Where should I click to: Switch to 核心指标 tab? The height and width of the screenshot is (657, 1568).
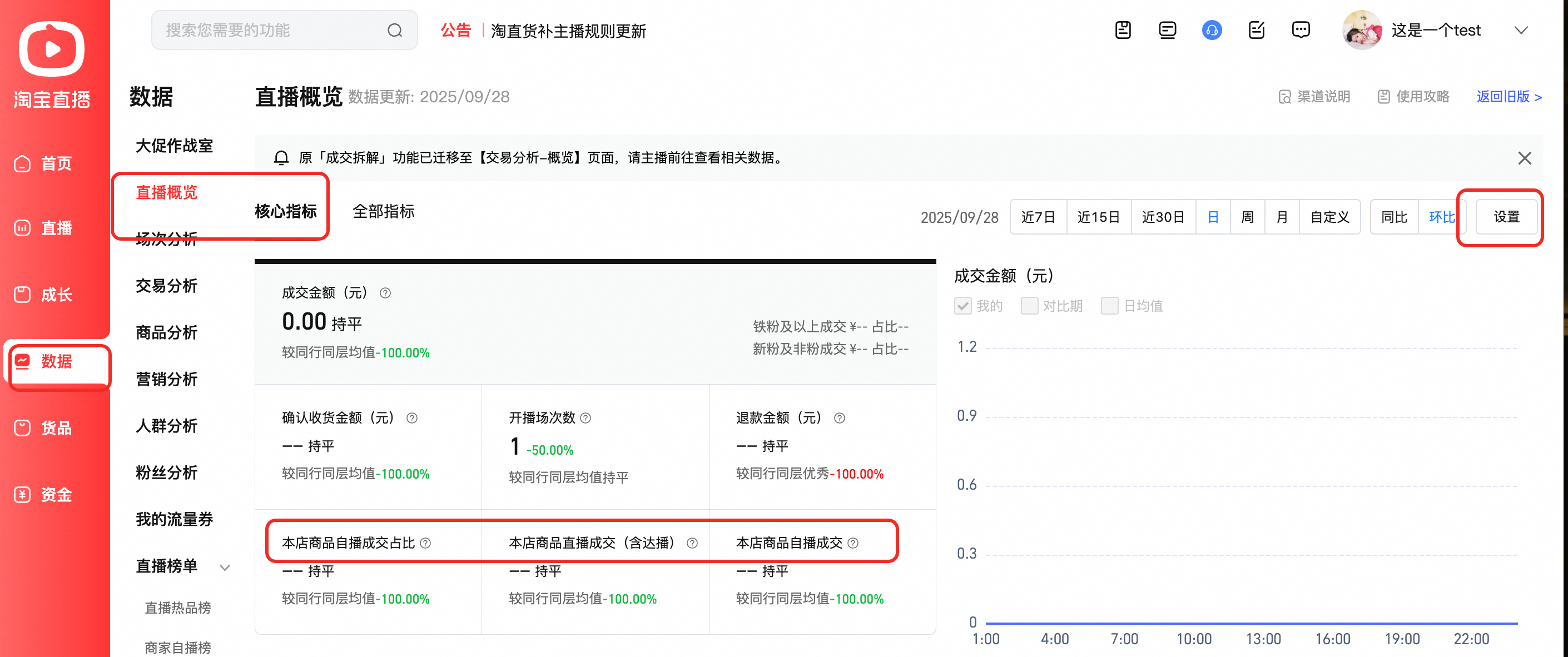pyautogui.click(x=285, y=212)
